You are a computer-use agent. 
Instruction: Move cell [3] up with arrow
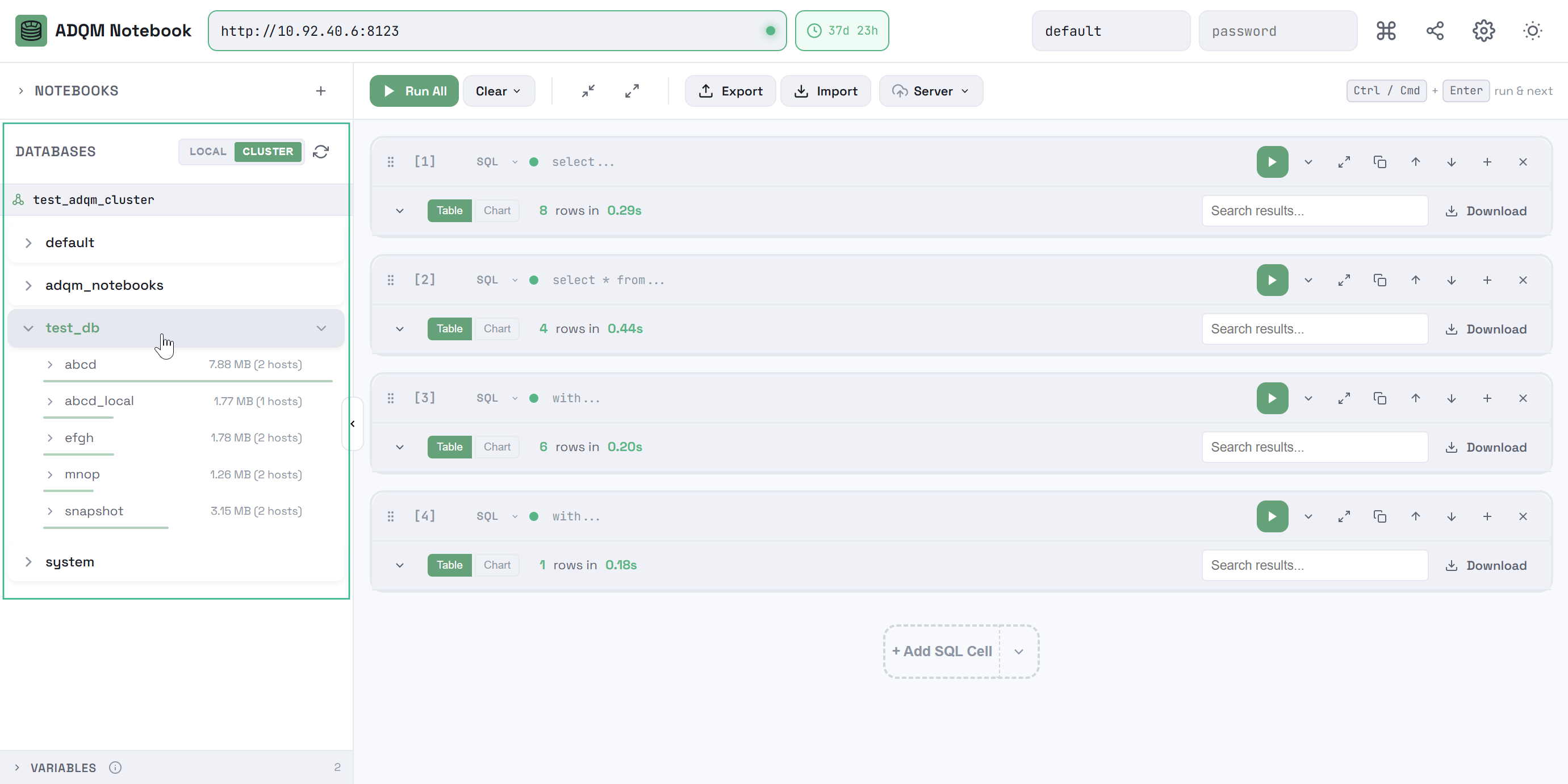coord(1415,398)
